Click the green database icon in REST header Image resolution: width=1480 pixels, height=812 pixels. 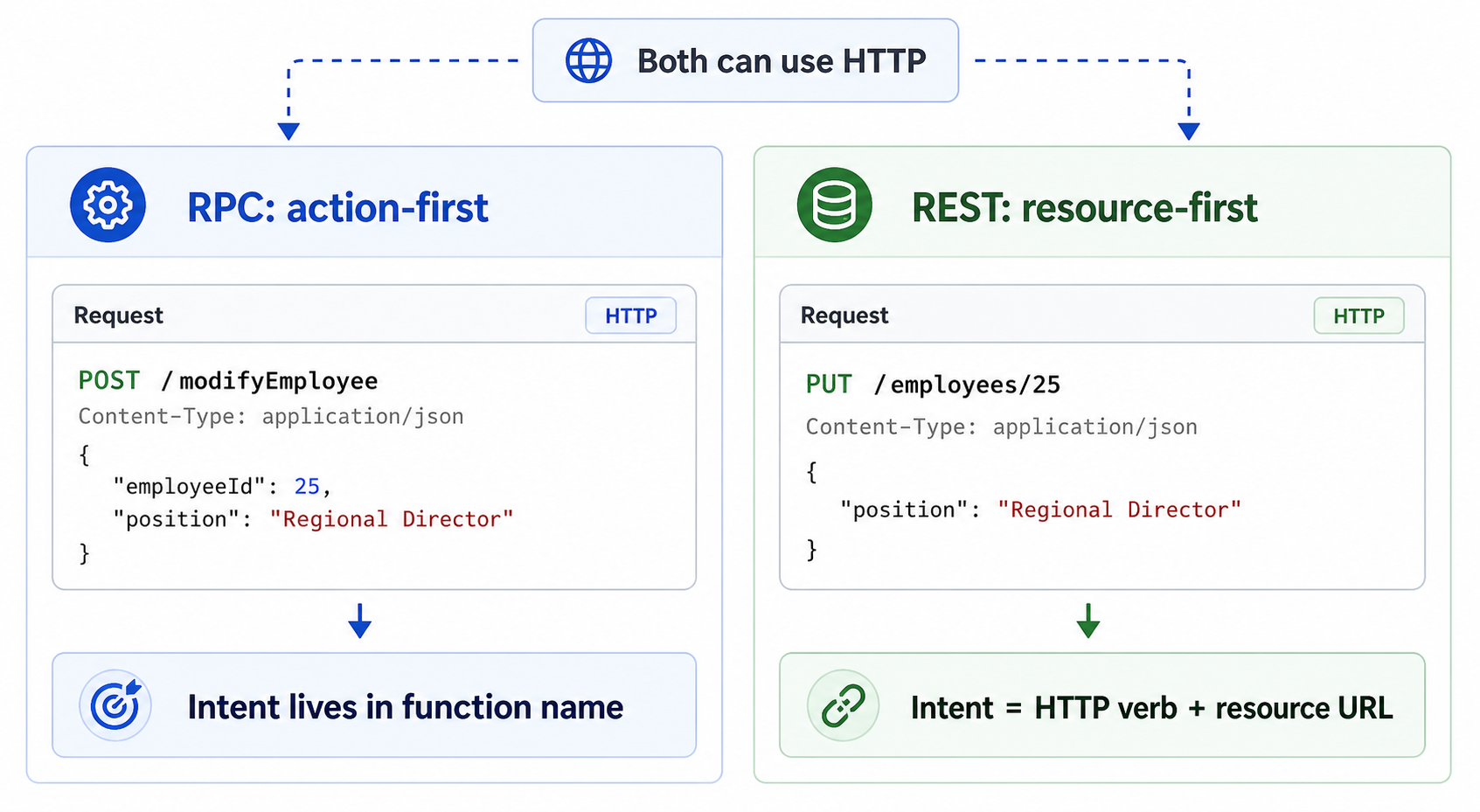tap(834, 205)
